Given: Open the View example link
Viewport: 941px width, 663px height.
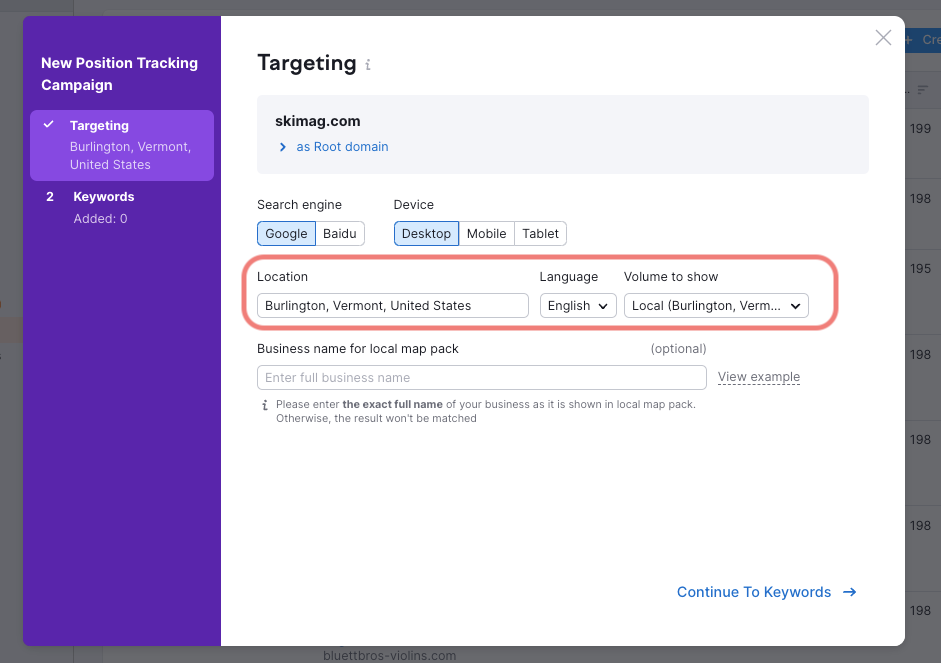Looking at the screenshot, I should coord(758,377).
